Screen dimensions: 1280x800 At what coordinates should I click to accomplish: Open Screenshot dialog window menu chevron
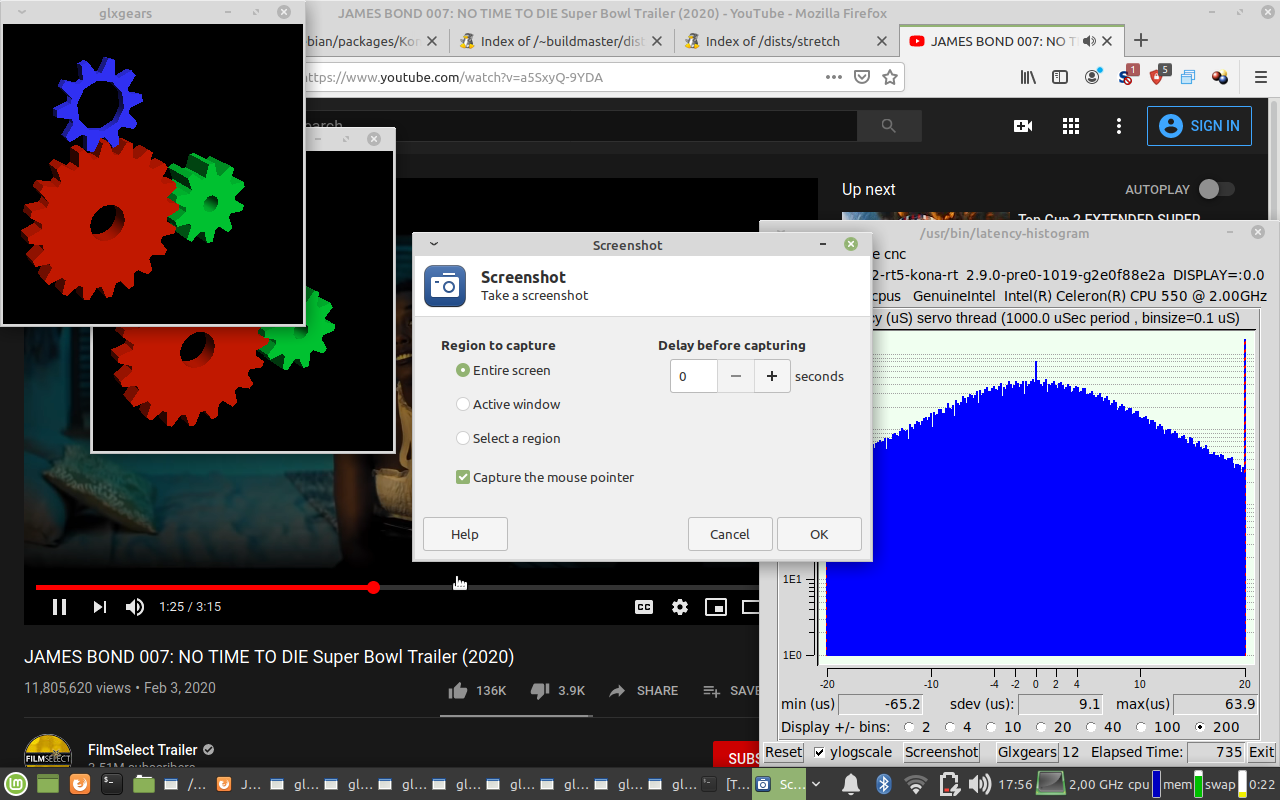pyautogui.click(x=433, y=244)
